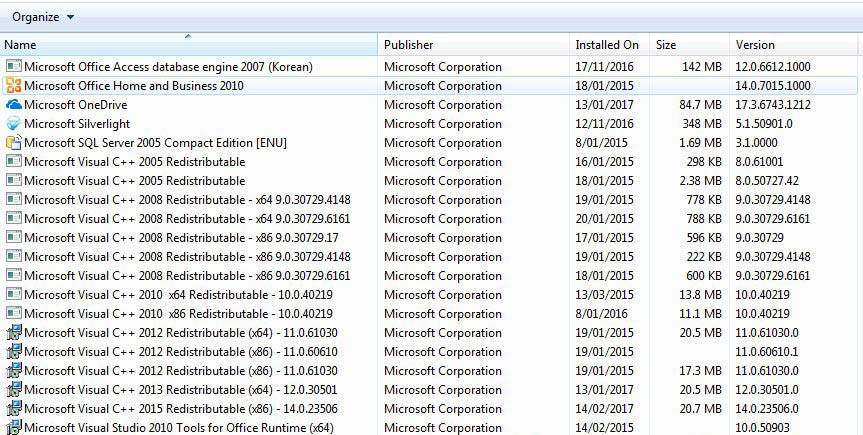Select Microsoft Office Home and Business 2010
Screen dimensions: 863x435
(134, 86)
